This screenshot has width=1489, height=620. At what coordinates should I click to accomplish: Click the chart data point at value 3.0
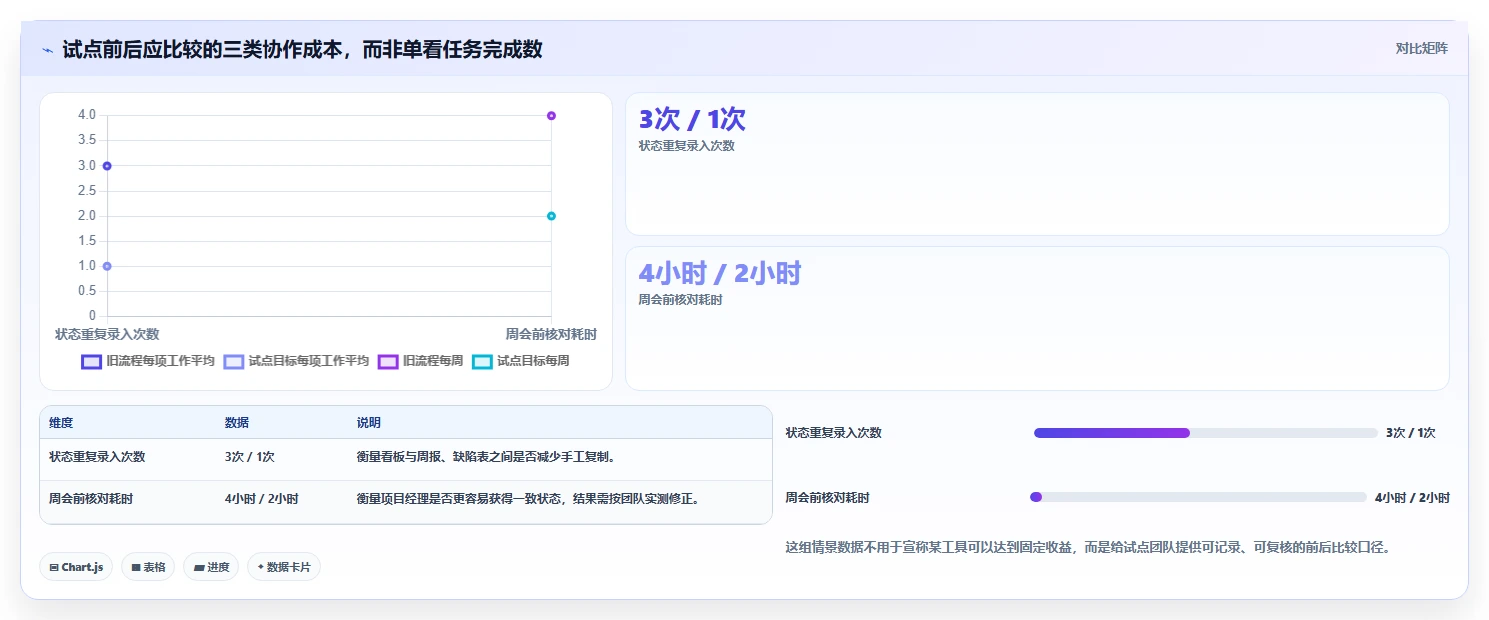tap(107, 166)
